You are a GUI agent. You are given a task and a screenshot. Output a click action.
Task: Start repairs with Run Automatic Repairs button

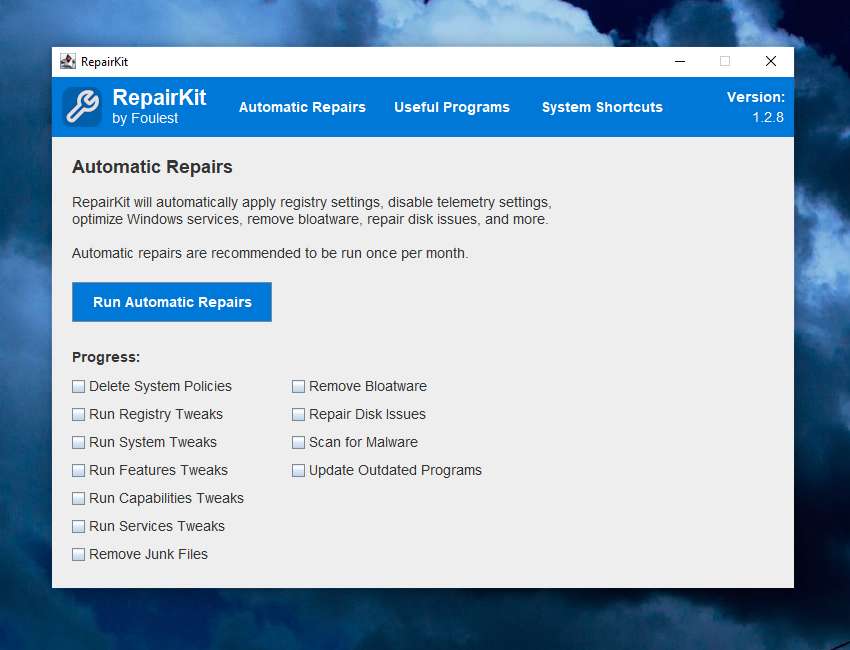tap(172, 302)
